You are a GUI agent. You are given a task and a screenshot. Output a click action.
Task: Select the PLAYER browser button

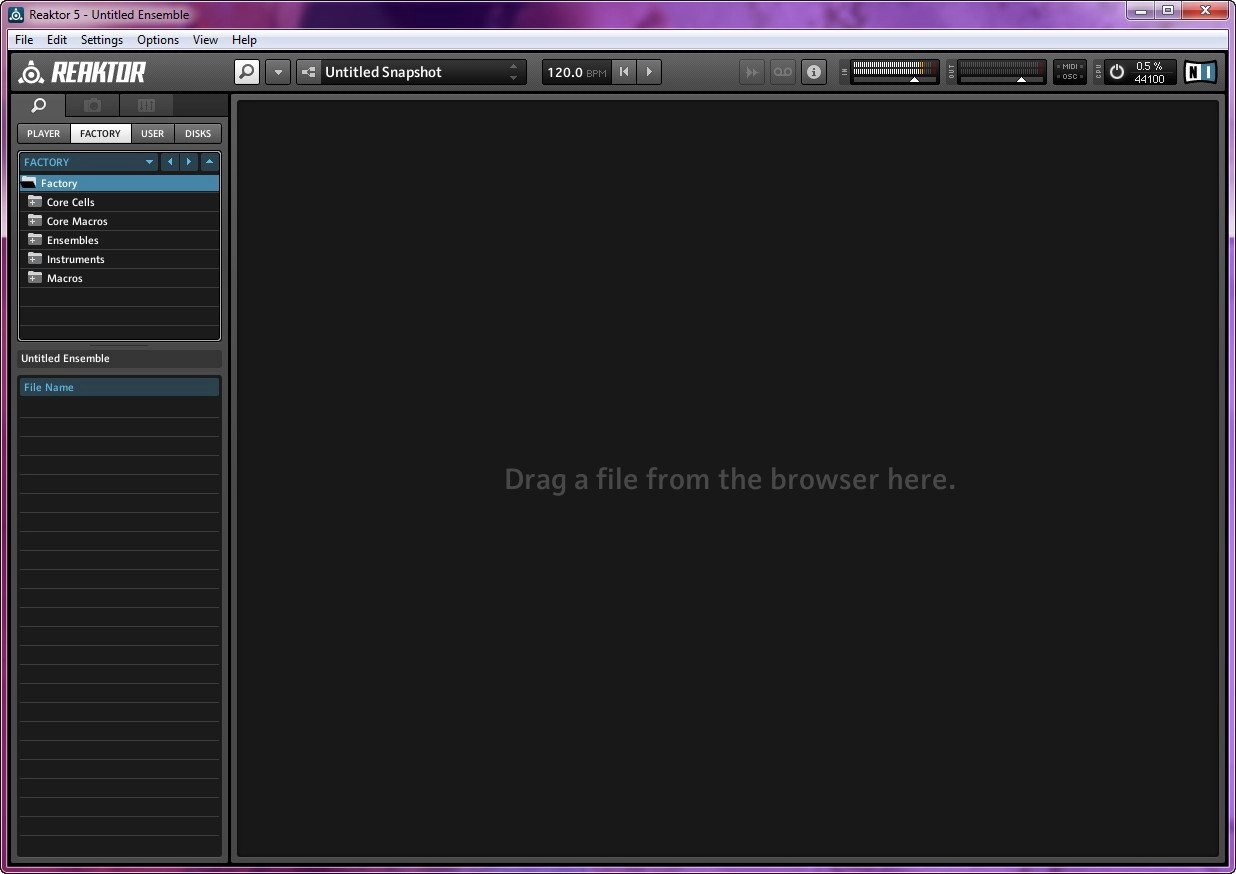(44, 133)
